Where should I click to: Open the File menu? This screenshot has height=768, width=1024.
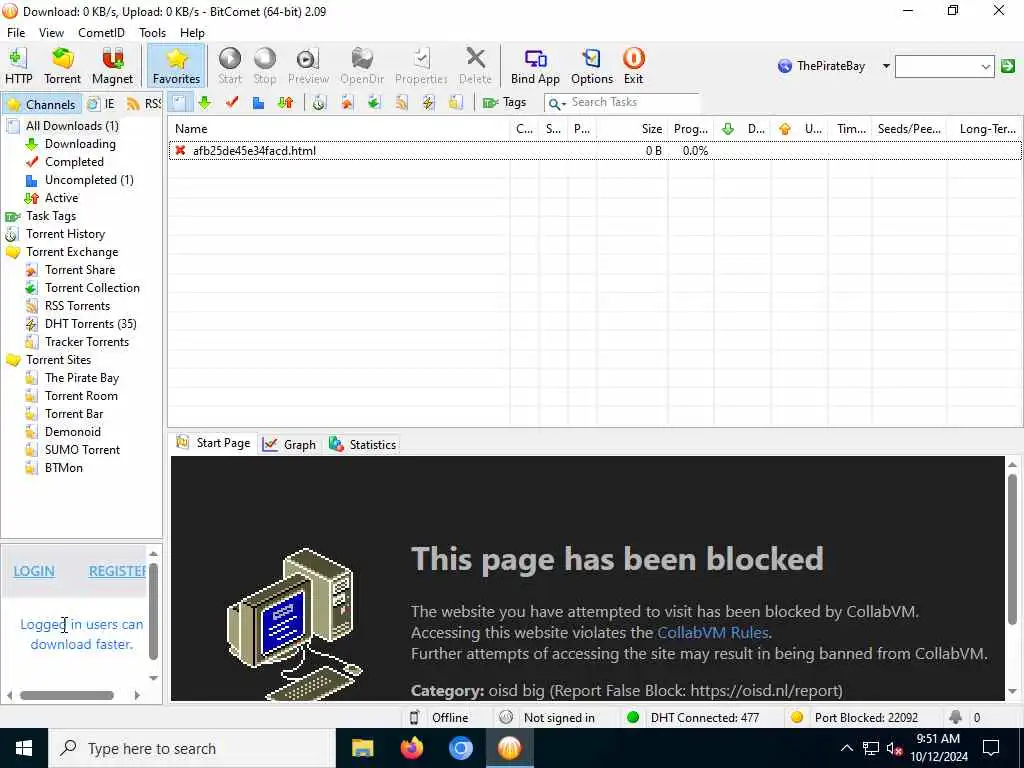point(16,33)
